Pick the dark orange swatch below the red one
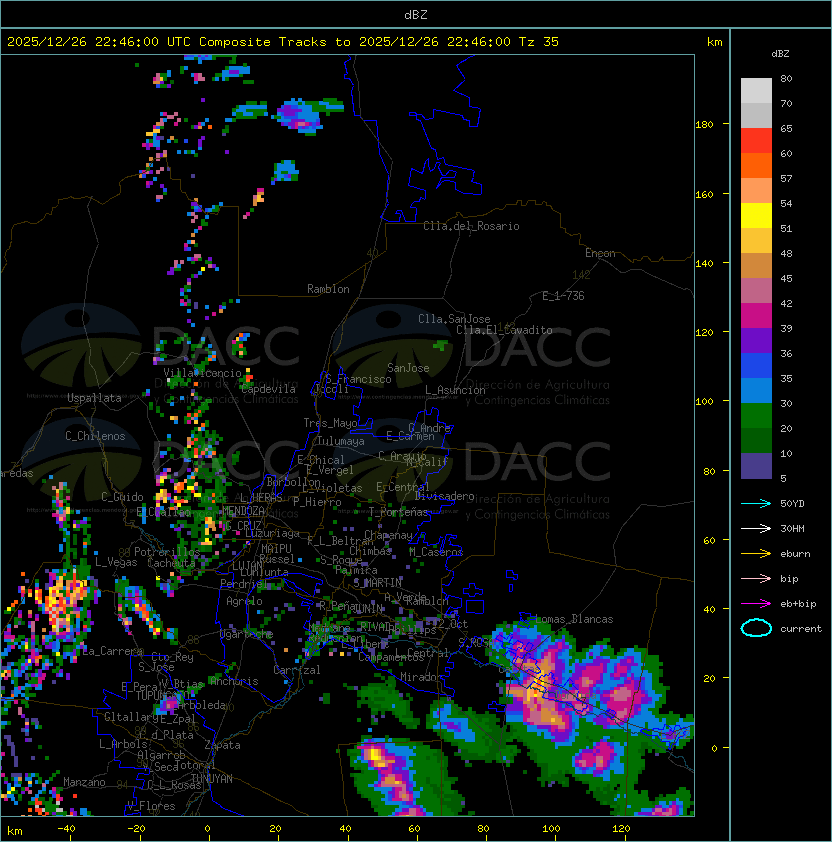Screen dimensions: 832x842 [x=756, y=166]
